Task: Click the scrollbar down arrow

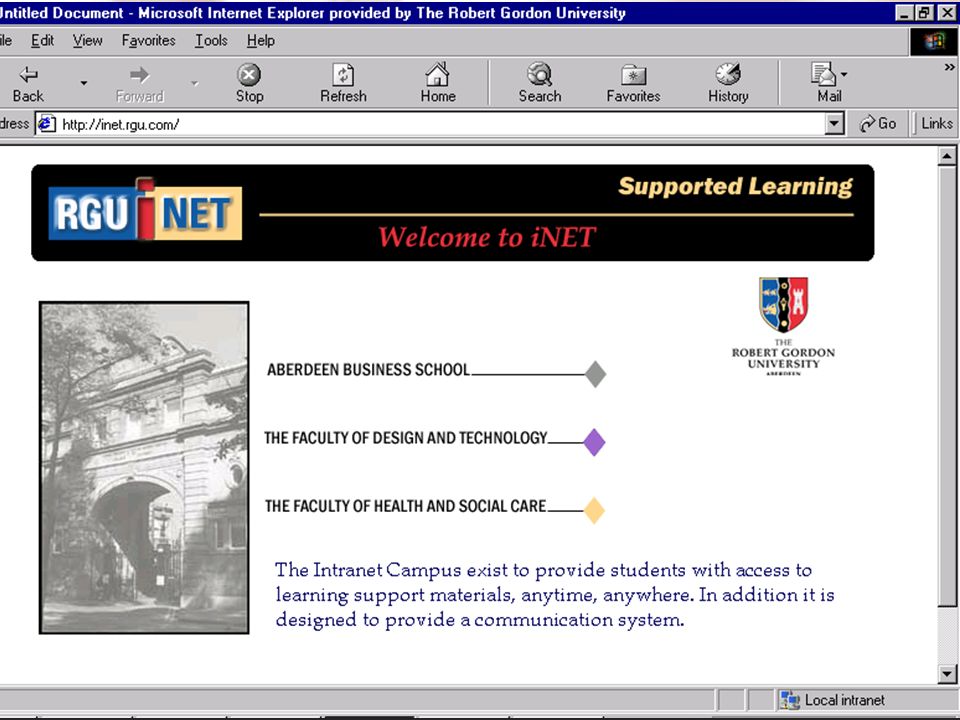Action: (x=947, y=674)
